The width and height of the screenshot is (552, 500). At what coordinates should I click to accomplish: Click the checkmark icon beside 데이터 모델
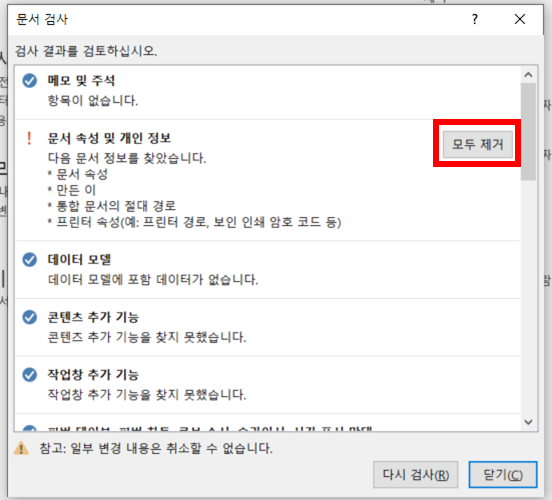[30, 260]
